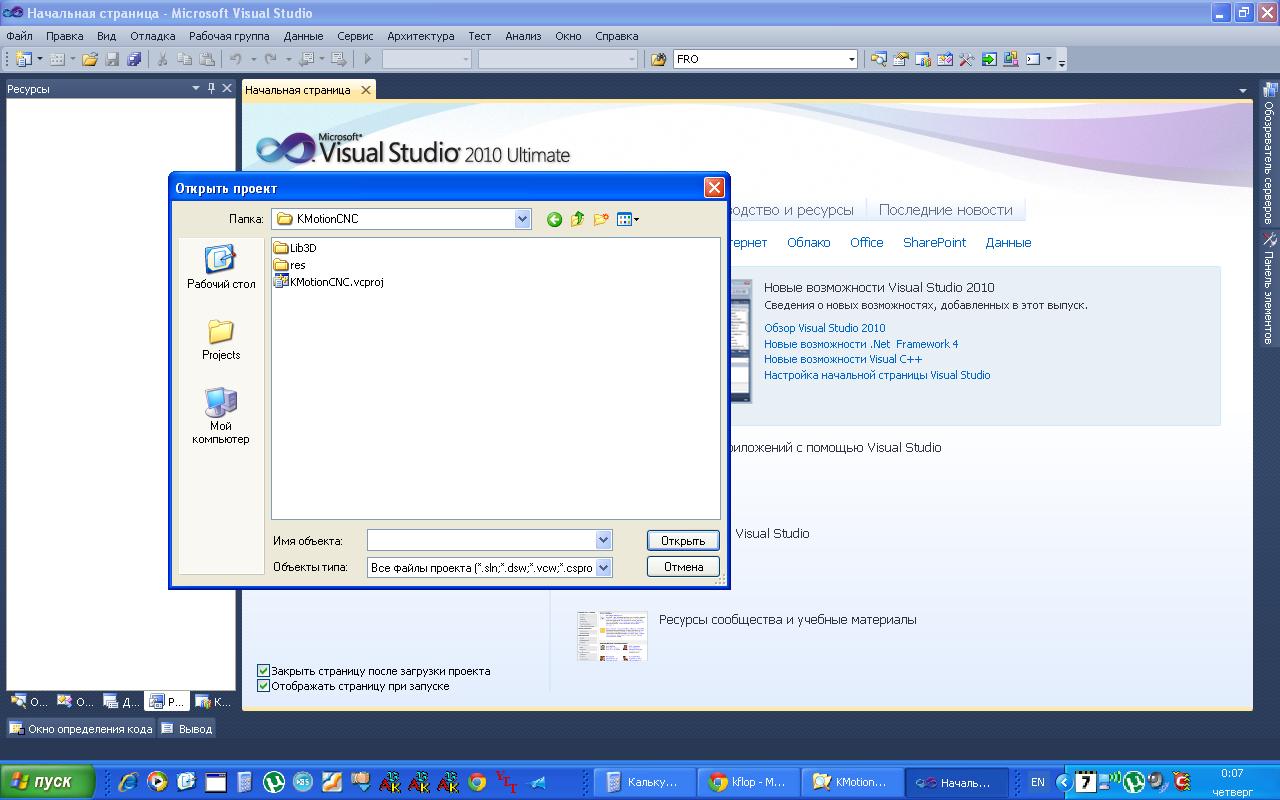The width and height of the screenshot is (1280, 800).
Task: Close the Начальная страница tab
Action: [x=366, y=90]
